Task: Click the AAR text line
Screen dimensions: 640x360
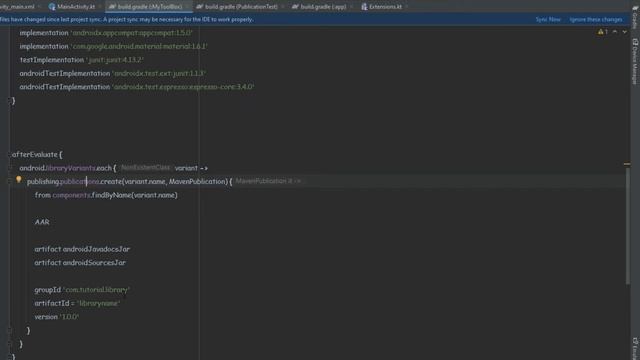Action: 42,222
